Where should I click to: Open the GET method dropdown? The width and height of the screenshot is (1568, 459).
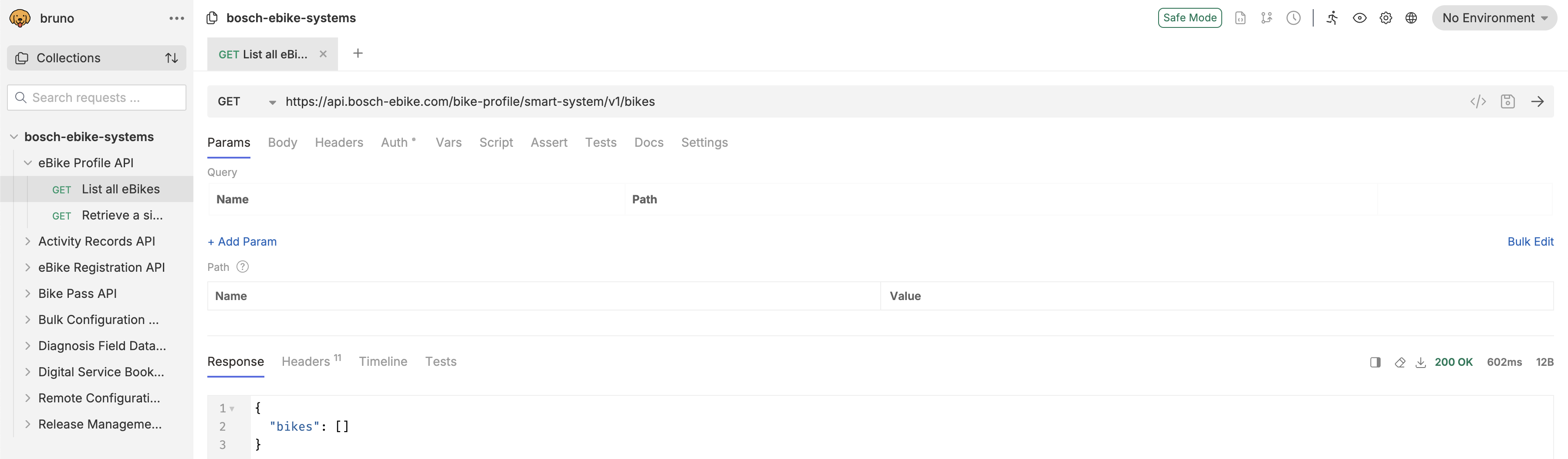(247, 101)
